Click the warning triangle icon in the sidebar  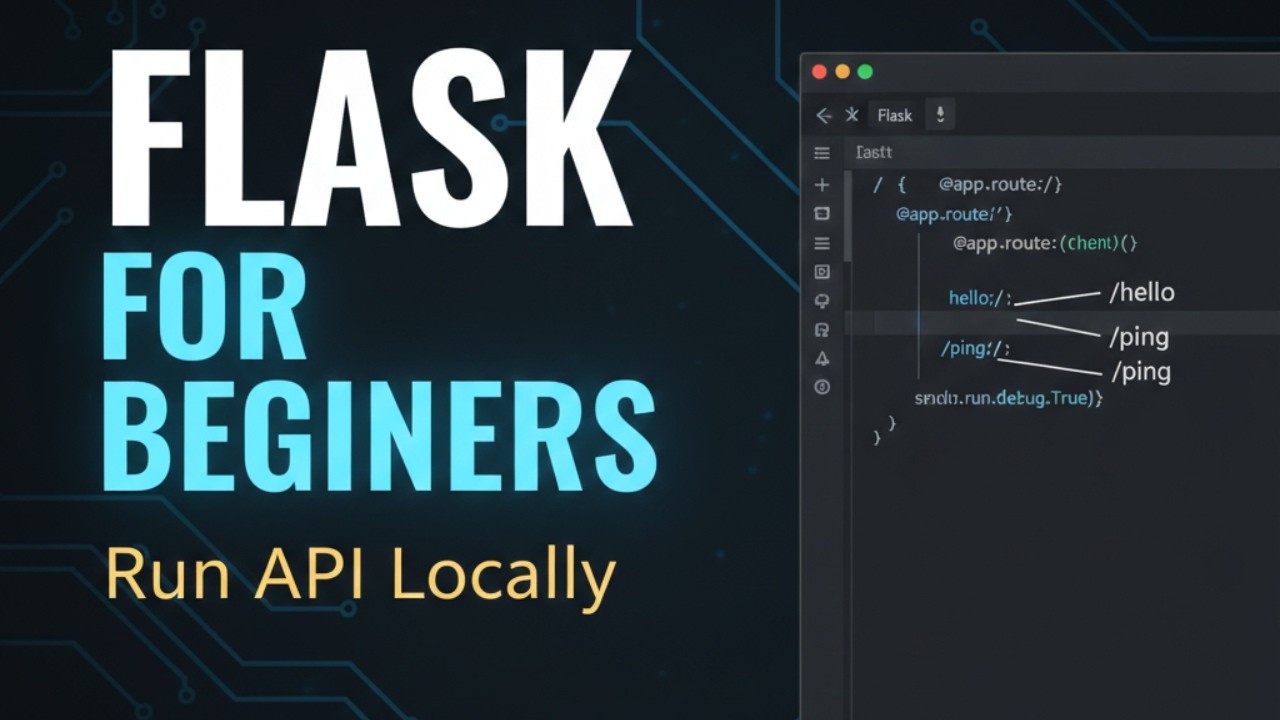pyautogui.click(x=822, y=358)
